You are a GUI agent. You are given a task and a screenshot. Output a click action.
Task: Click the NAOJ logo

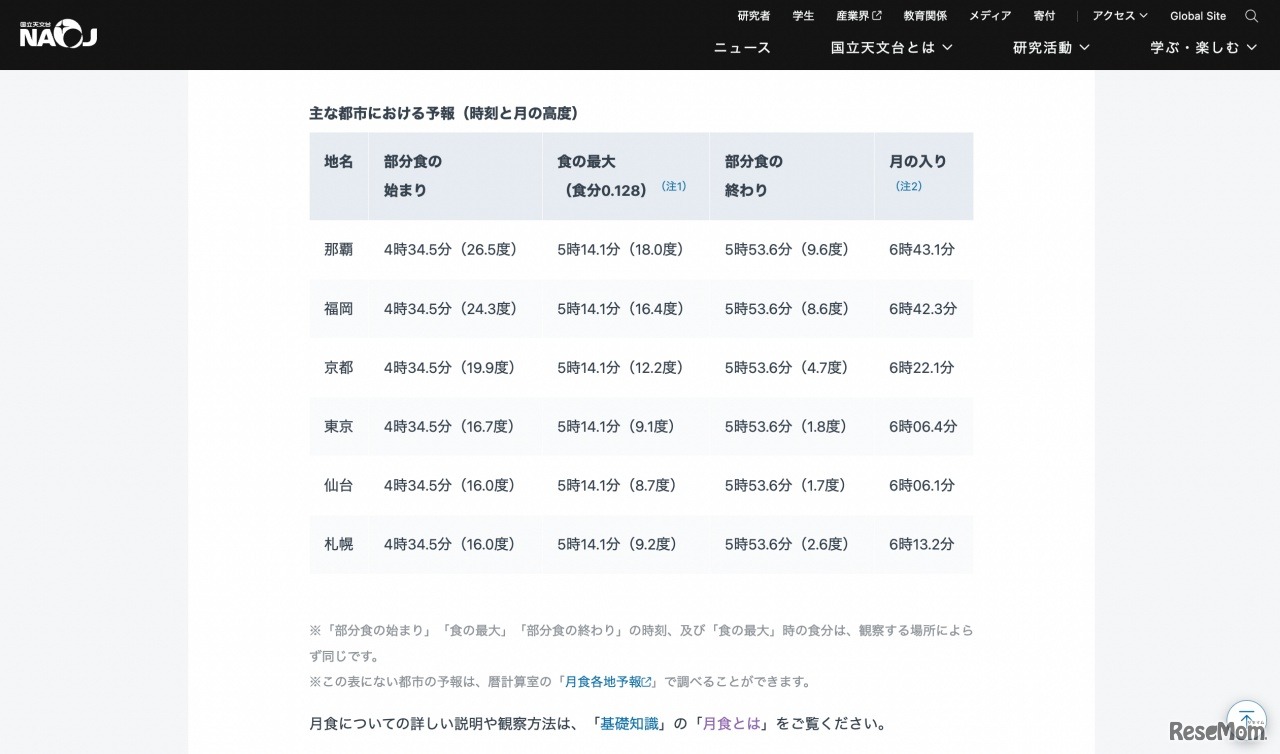click(x=58, y=35)
